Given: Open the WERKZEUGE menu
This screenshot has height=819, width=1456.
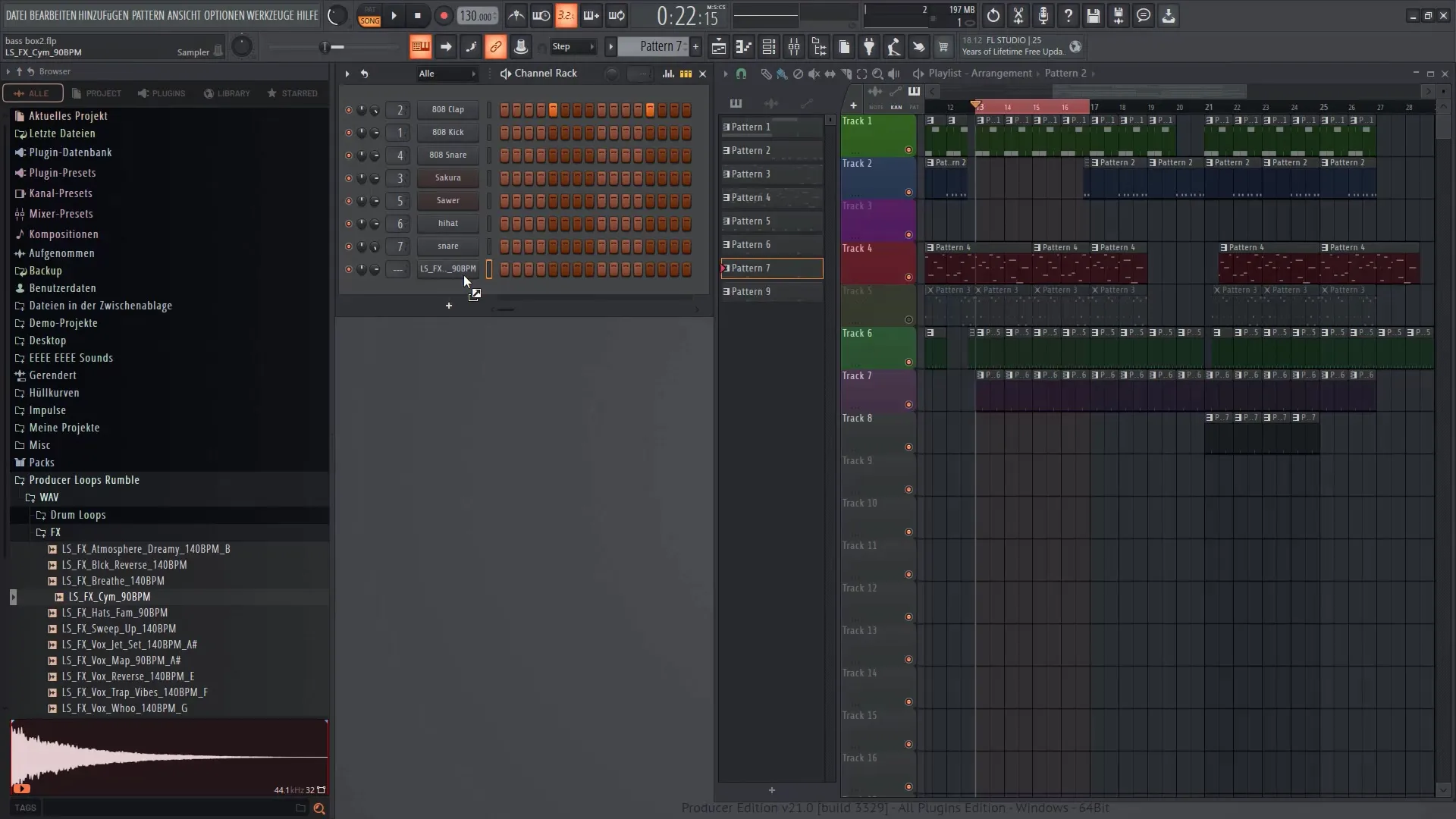Looking at the screenshot, I should (x=270, y=15).
